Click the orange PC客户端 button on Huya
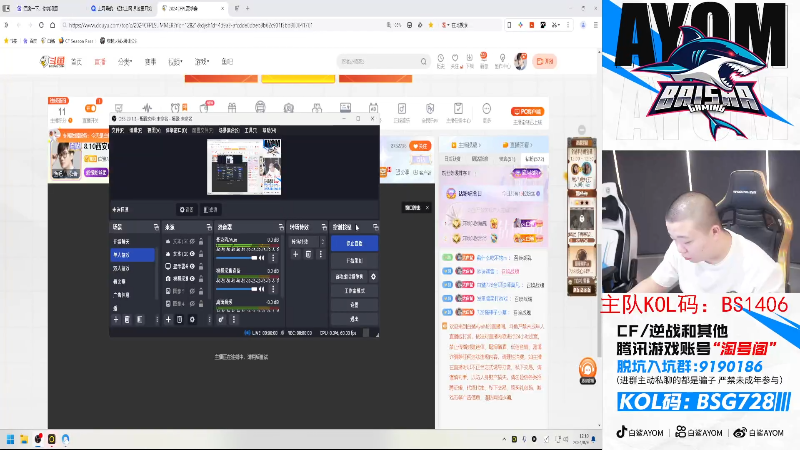Viewport: 800px width, 450px height. click(528, 112)
